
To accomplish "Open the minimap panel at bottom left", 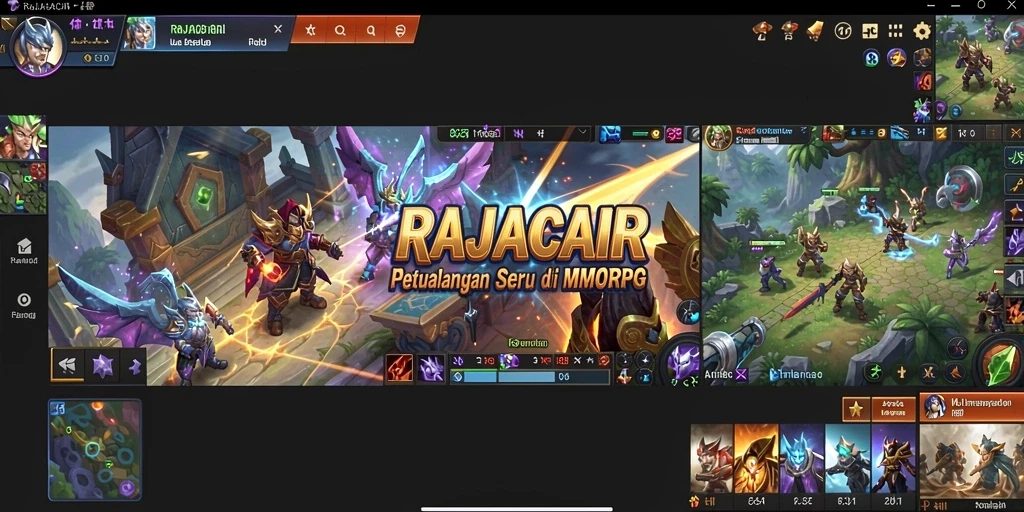I will pos(95,450).
